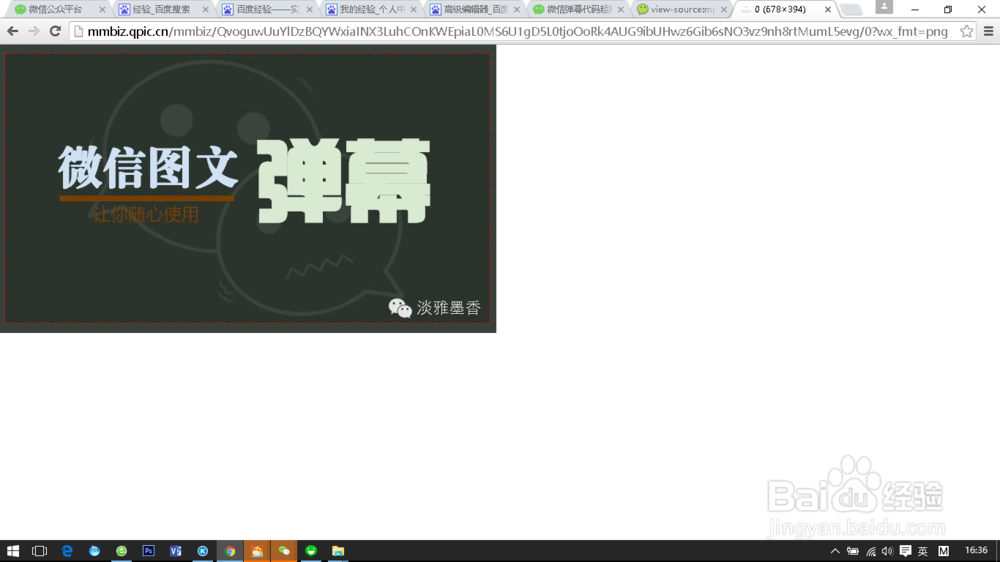The width and height of the screenshot is (1000, 562).
Task: Open the green smiley app on the taskbar
Action: (311, 551)
